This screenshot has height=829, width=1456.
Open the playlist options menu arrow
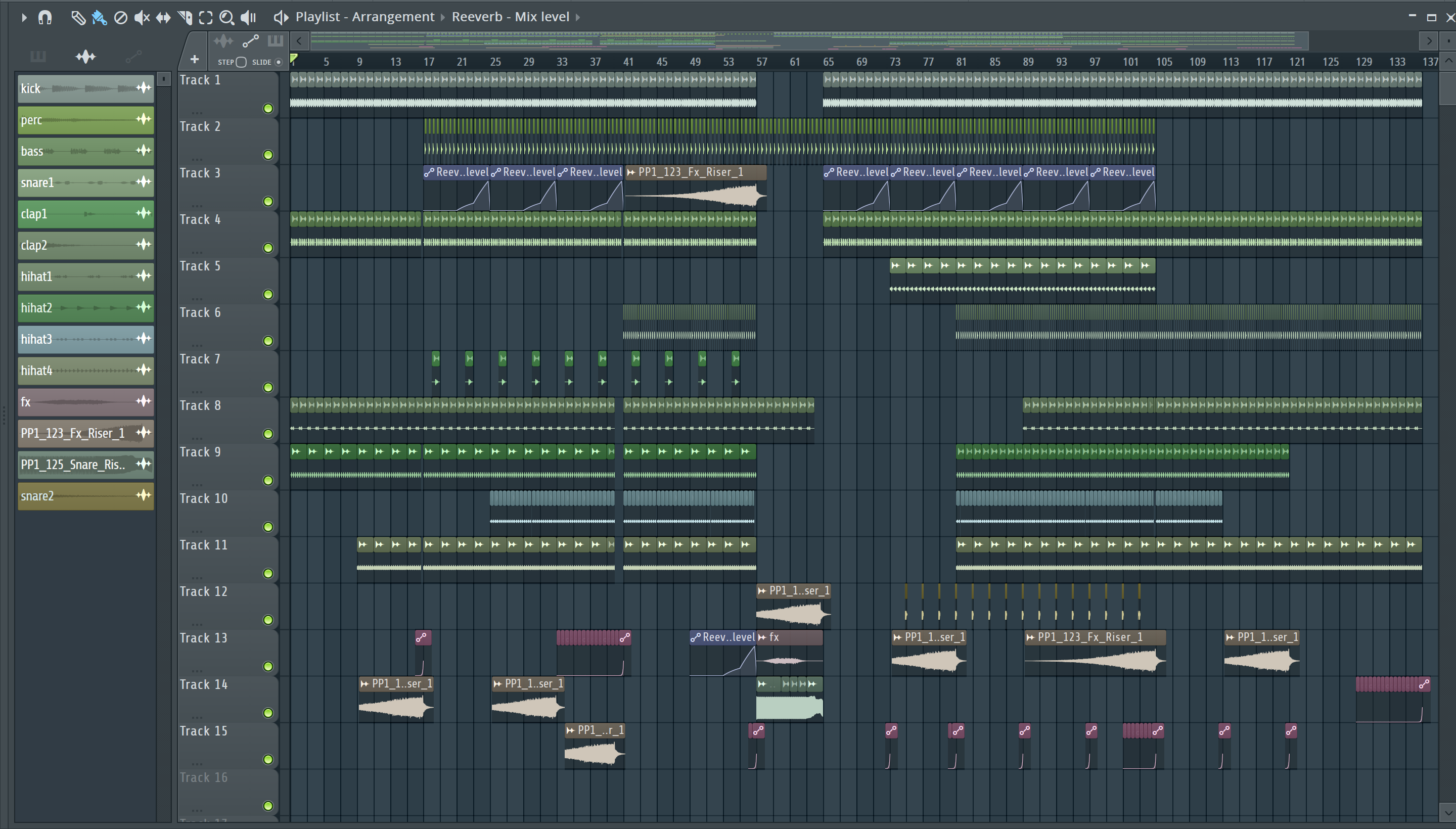[x=23, y=18]
